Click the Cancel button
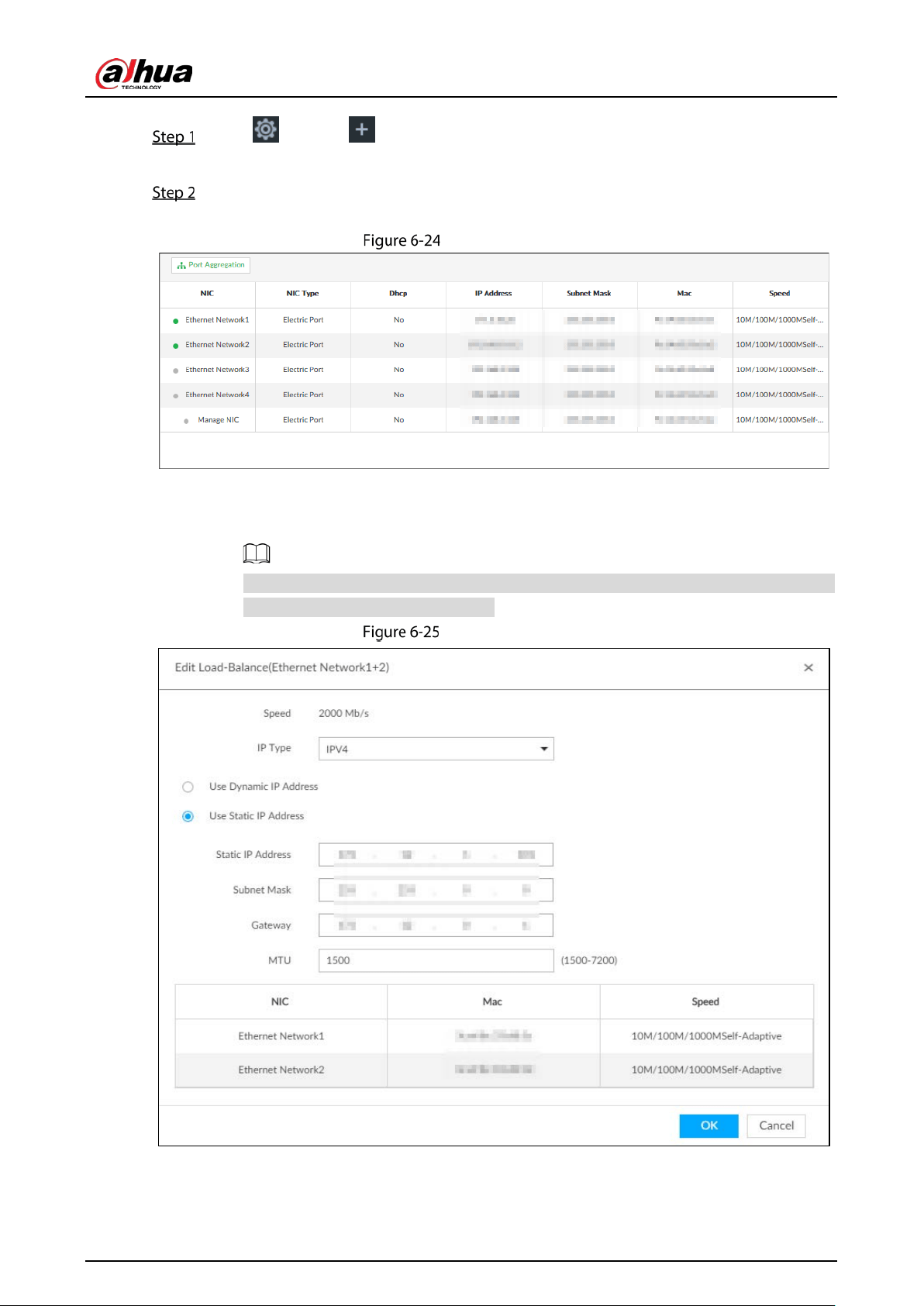The image size is (924, 1306). coord(777,1125)
